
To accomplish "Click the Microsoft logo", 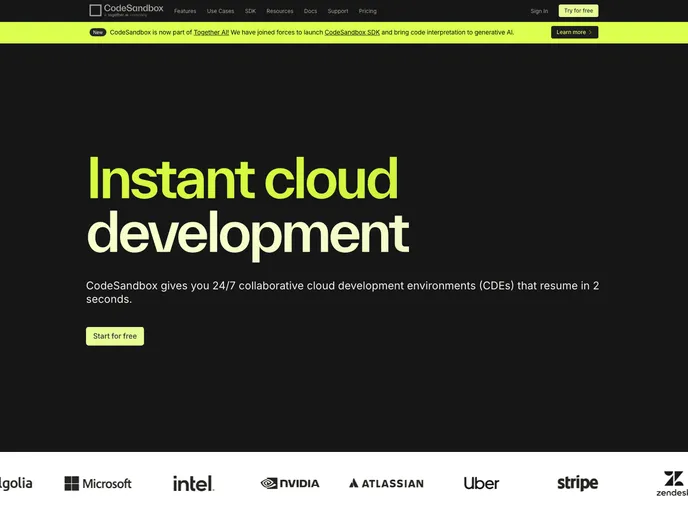I will coord(98,483).
